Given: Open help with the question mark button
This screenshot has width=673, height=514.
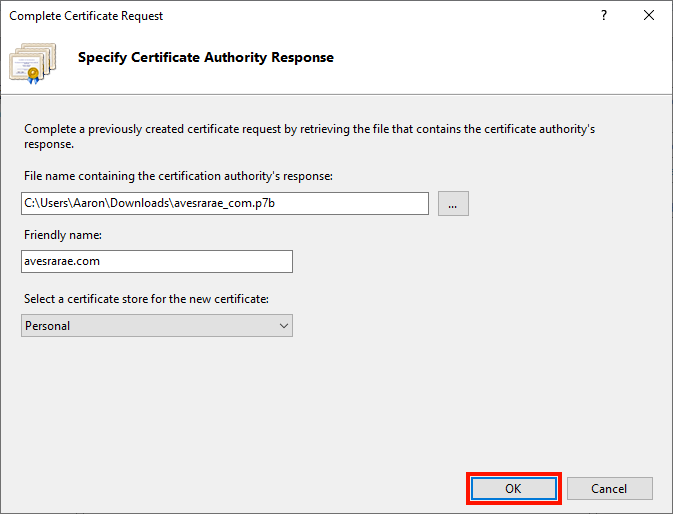Looking at the screenshot, I should pyautogui.click(x=603, y=16).
